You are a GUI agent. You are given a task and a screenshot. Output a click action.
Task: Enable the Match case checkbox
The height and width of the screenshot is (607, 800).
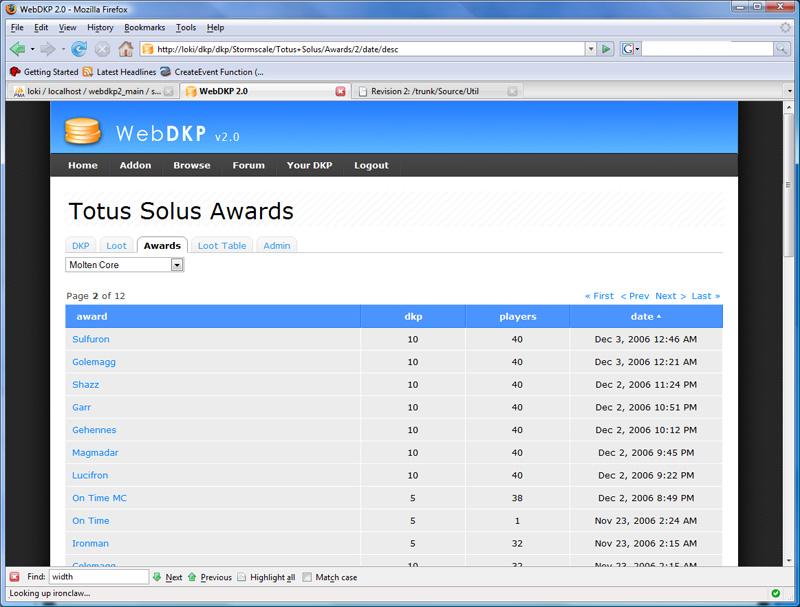click(307, 577)
